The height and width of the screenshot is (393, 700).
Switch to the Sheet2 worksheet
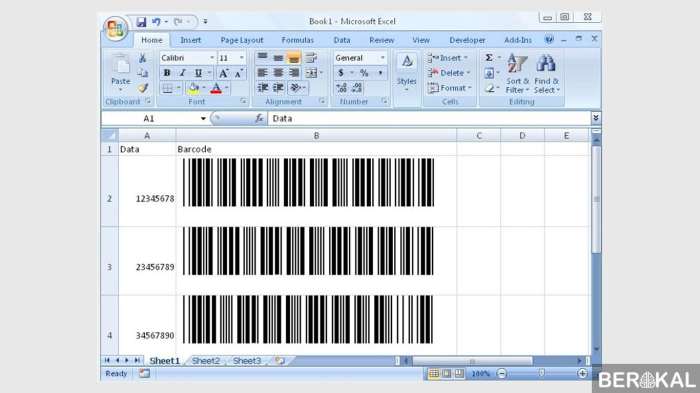(206, 360)
